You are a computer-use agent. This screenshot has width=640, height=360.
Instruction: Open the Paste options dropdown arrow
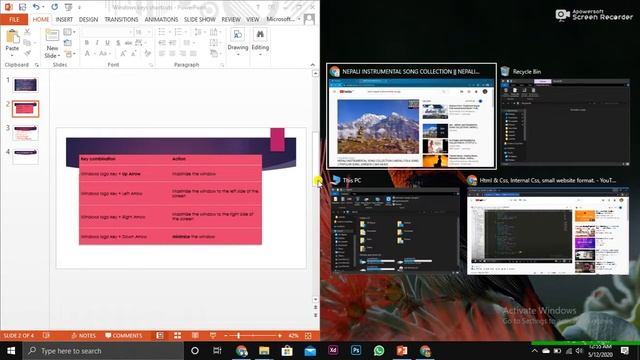pos(12,55)
